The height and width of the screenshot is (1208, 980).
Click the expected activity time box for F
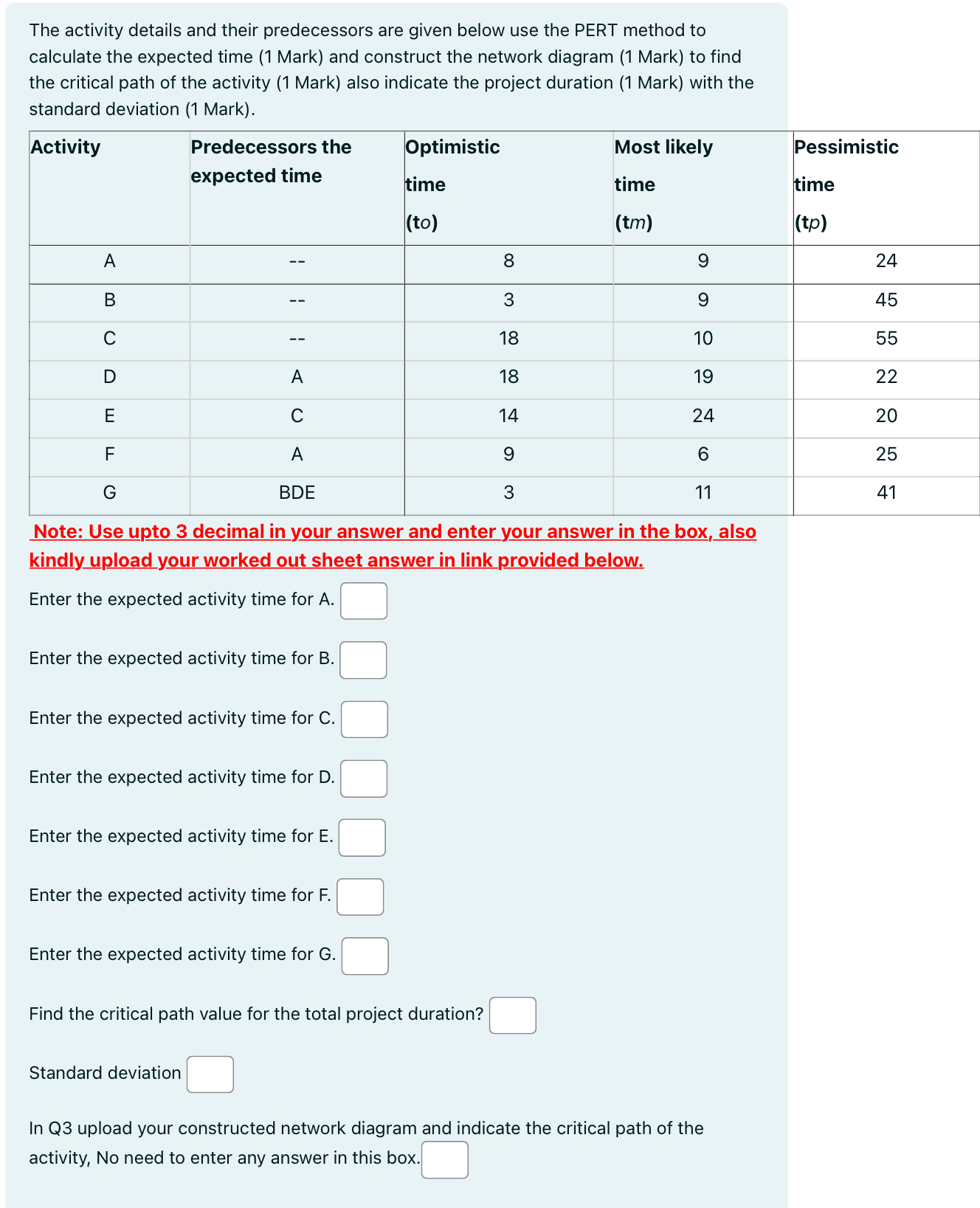(359, 897)
